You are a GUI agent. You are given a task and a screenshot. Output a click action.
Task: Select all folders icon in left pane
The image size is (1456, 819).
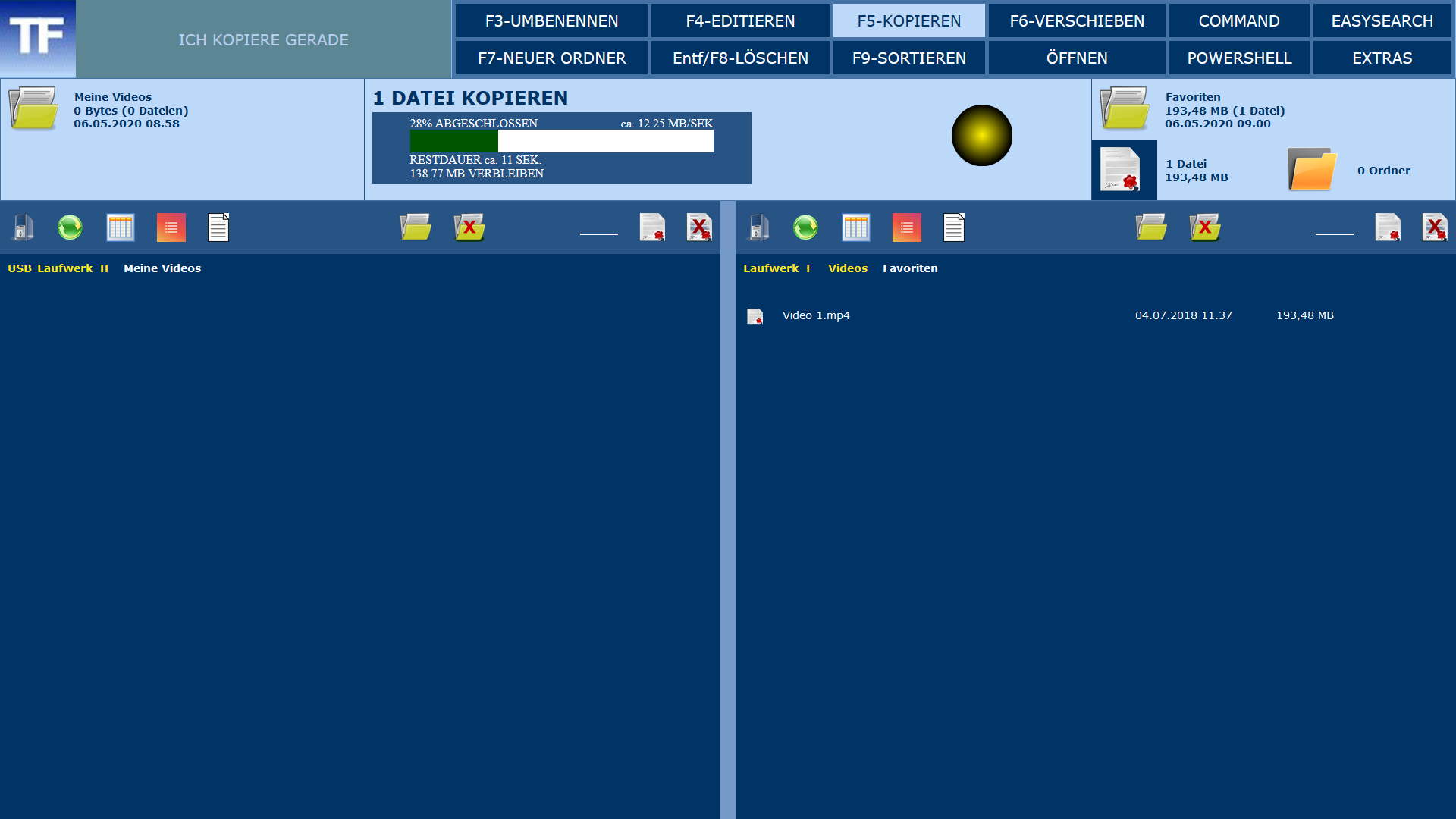coord(416,227)
